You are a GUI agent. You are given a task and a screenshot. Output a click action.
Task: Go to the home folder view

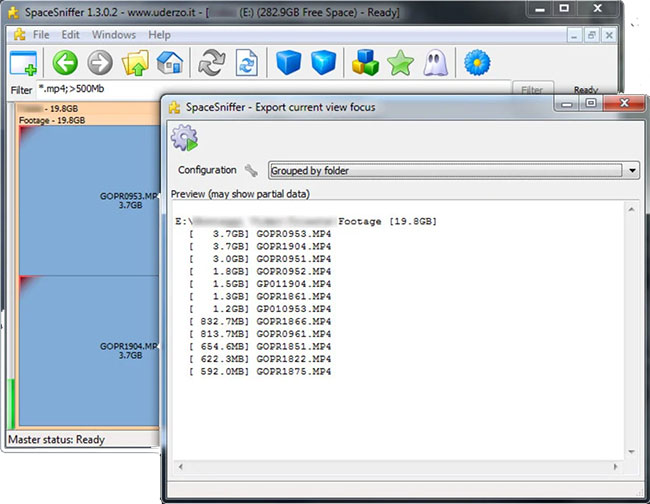[x=170, y=63]
